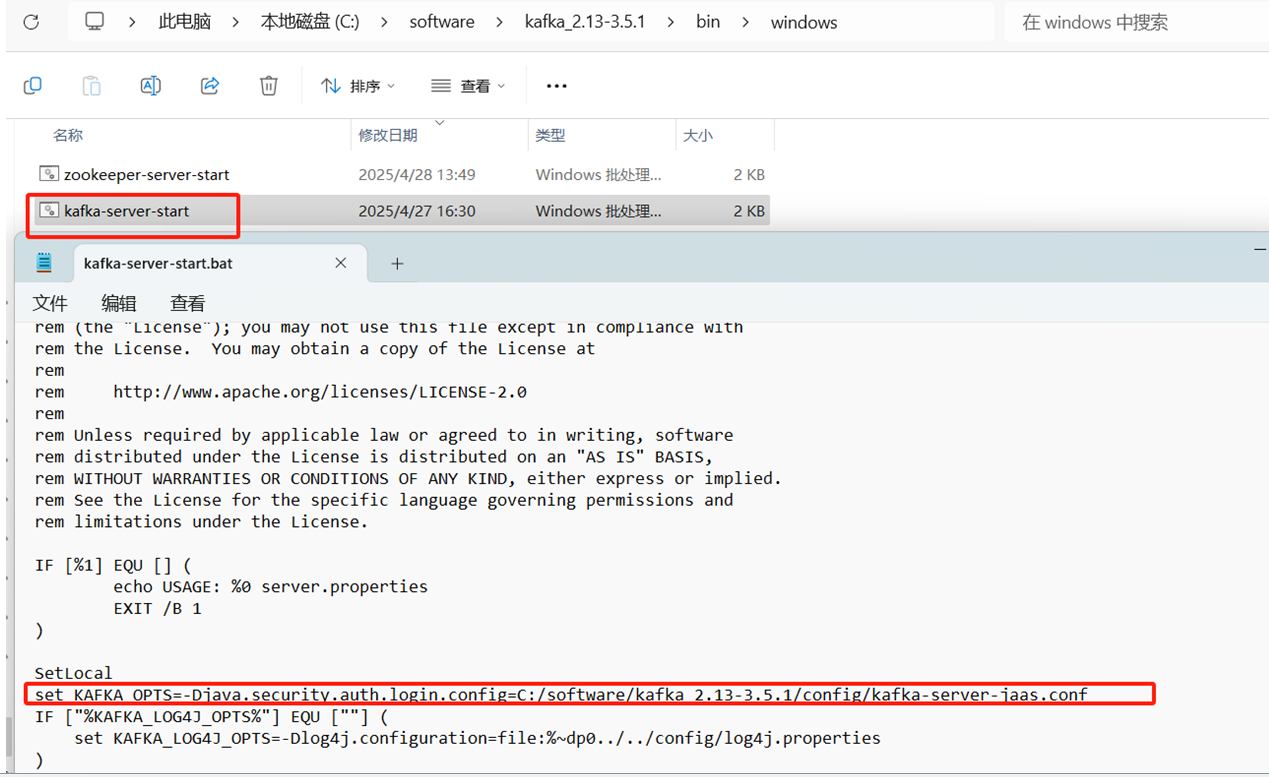Click the Paste icon in Explorer toolbar
The height and width of the screenshot is (777, 1269).
coord(91,86)
